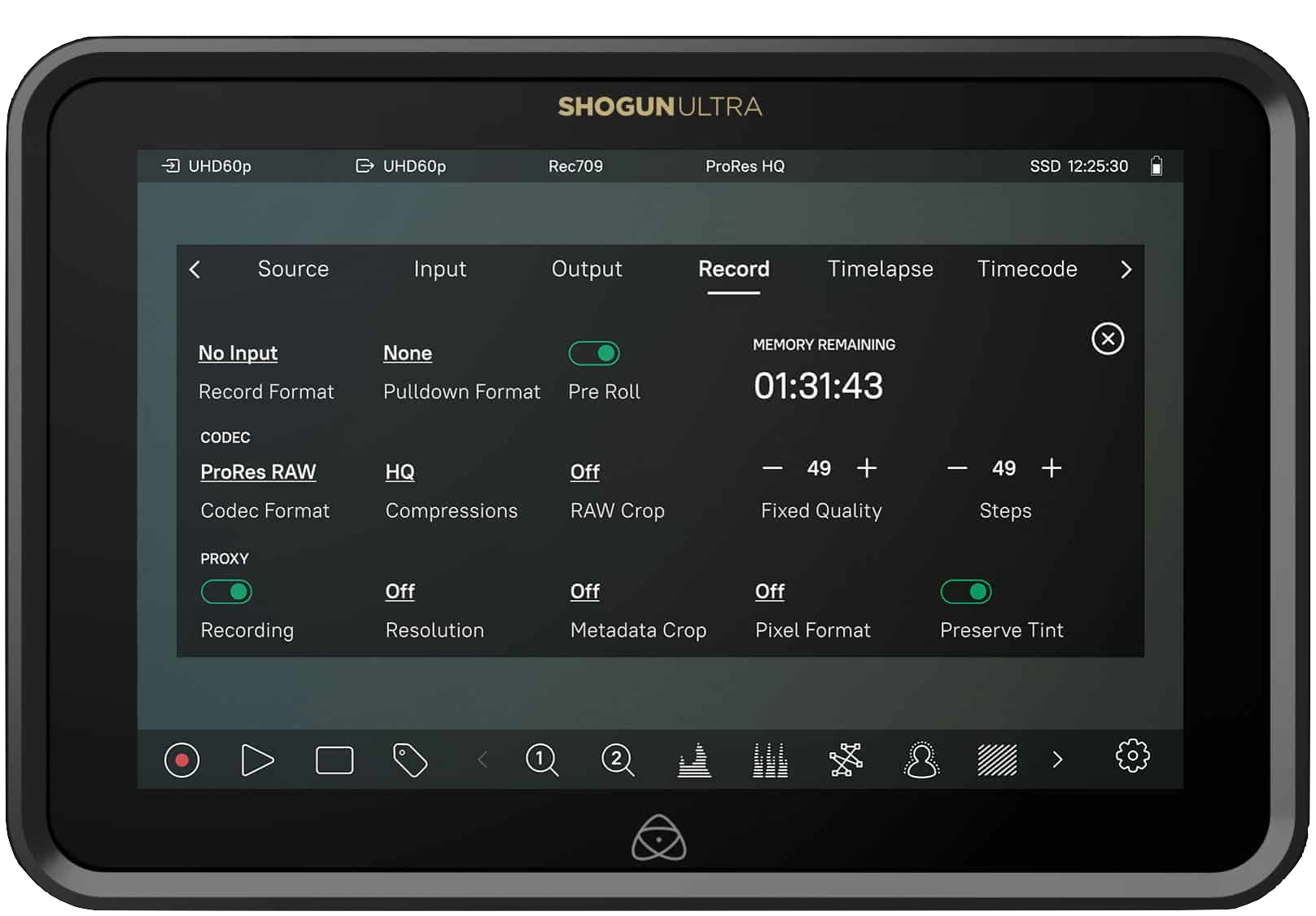Open the Timecode tab
Screen dimensions: 1316x916
pyautogui.click(x=1027, y=269)
